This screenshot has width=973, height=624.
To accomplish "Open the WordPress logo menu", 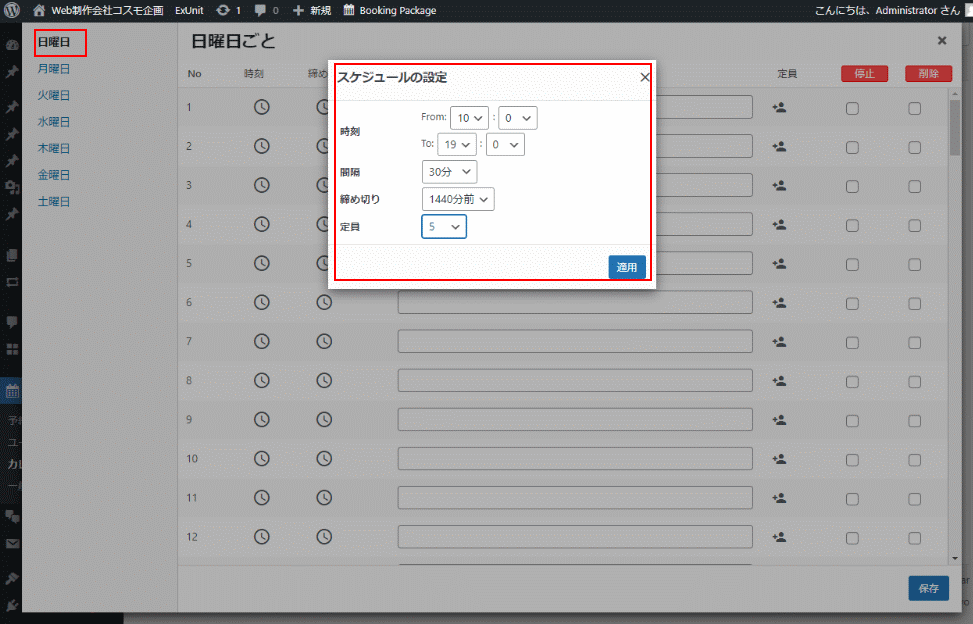I will point(13,10).
